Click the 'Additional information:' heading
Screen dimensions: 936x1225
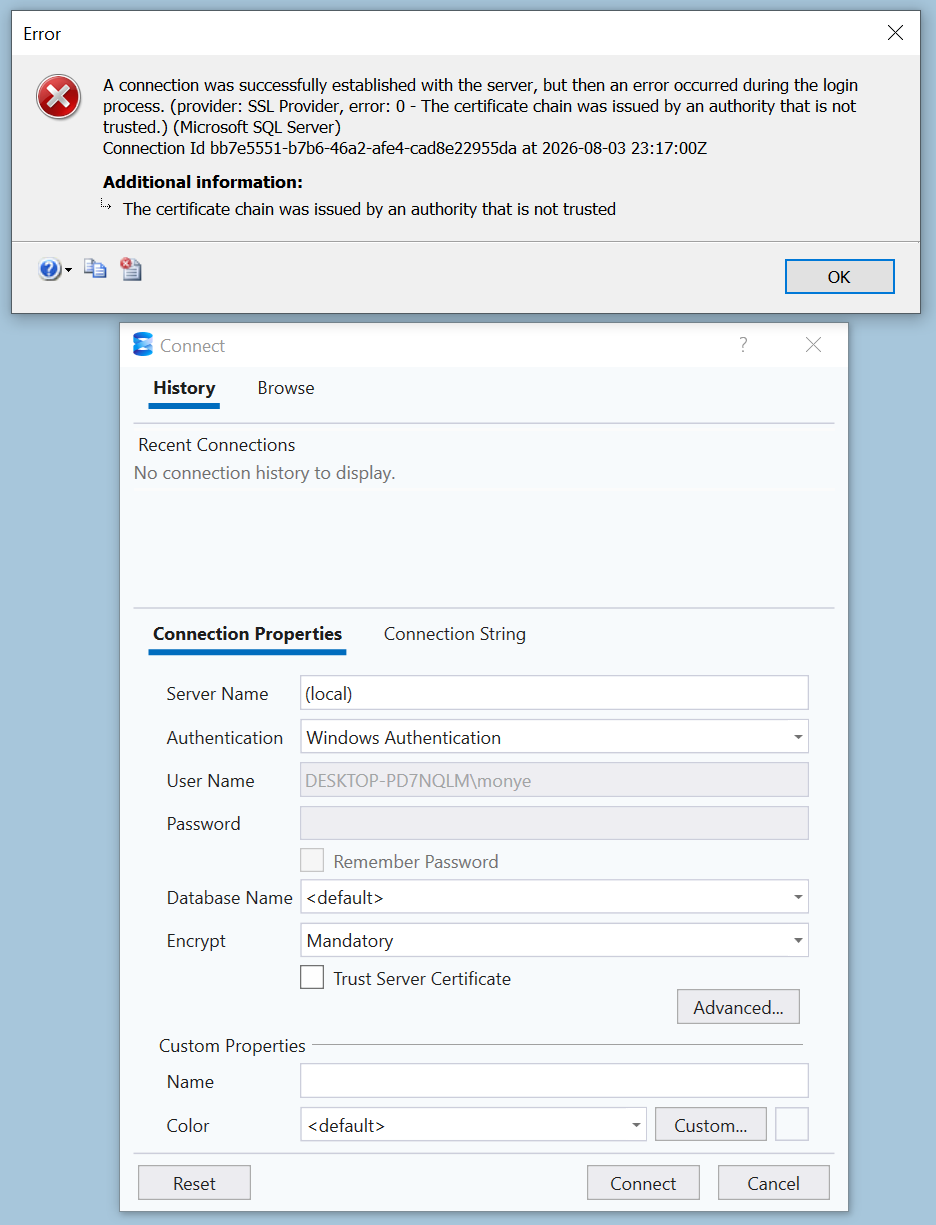[203, 182]
